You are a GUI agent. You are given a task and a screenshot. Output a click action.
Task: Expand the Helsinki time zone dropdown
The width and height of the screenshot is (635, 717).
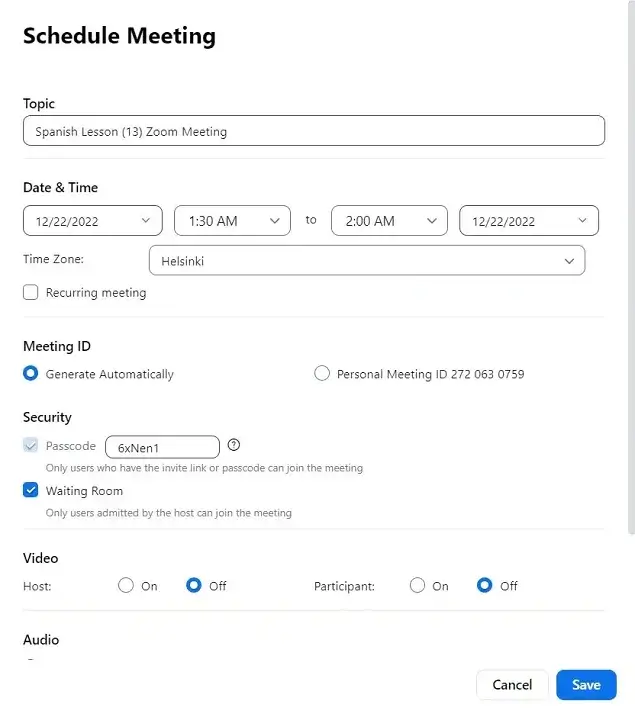click(367, 261)
